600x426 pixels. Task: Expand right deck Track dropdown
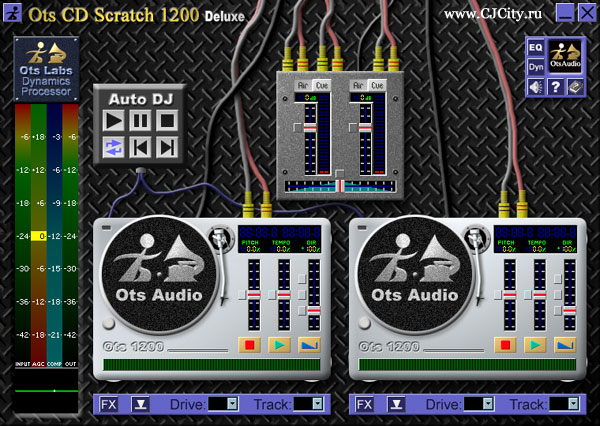tap(573, 404)
